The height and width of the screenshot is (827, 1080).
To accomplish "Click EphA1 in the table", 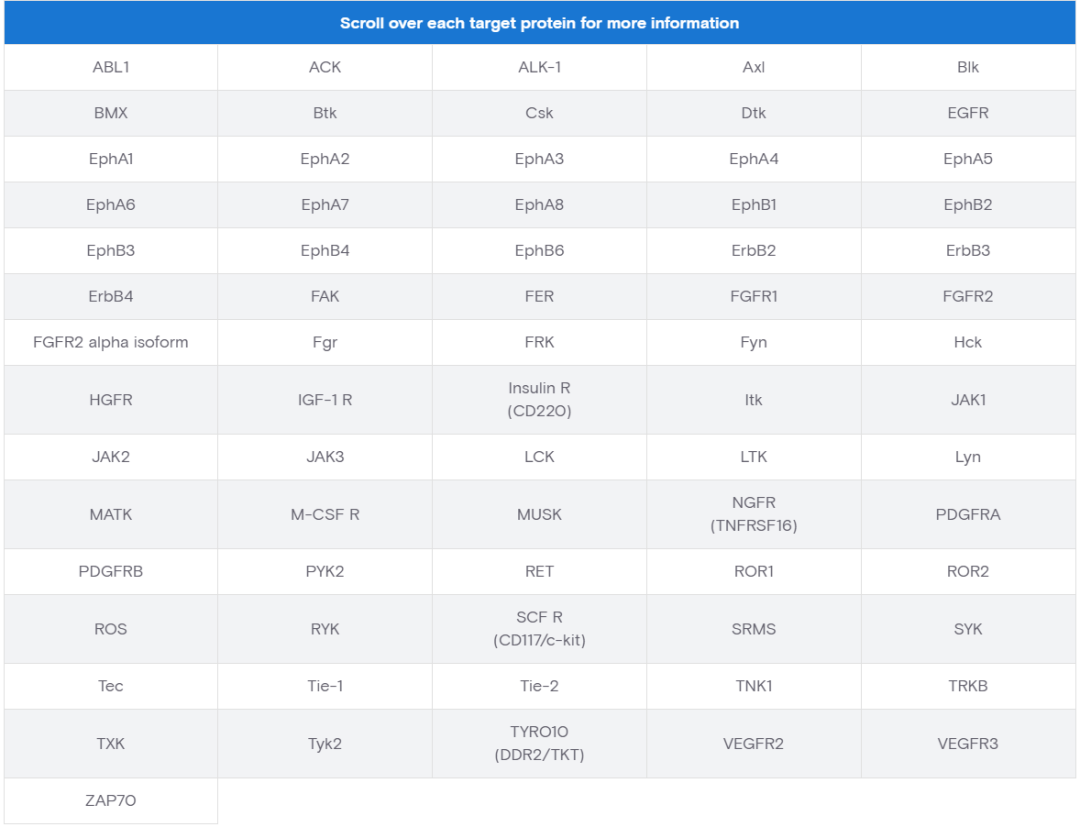I will (x=111, y=159).
